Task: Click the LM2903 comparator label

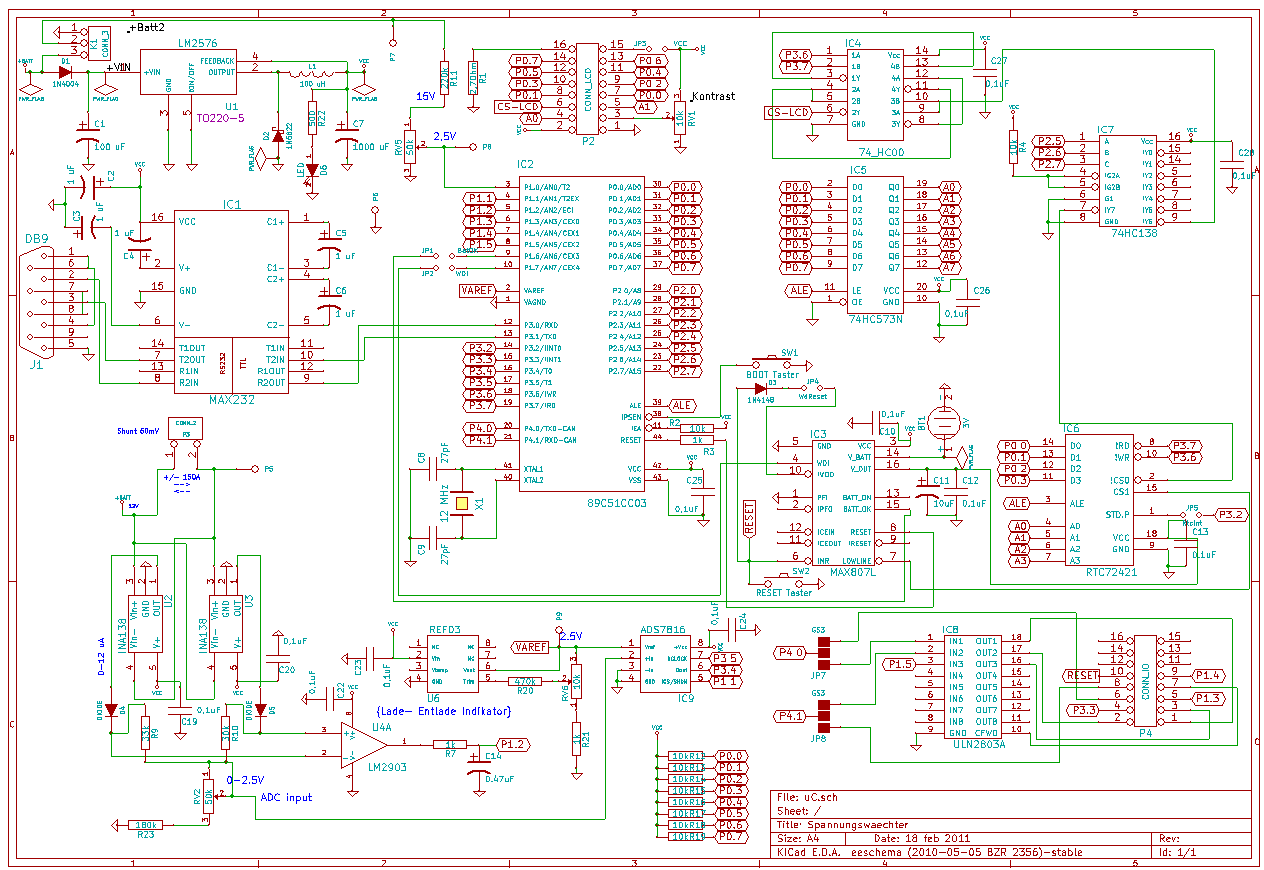Action: coord(385,766)
